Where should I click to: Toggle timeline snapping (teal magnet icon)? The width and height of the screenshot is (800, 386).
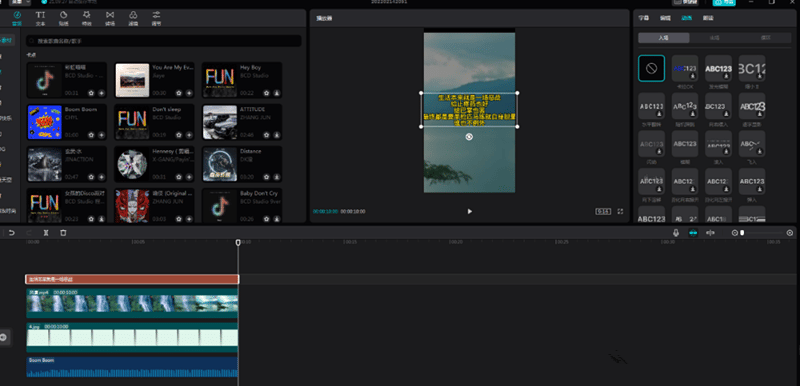pyautogui.click(x=693, y=233)
